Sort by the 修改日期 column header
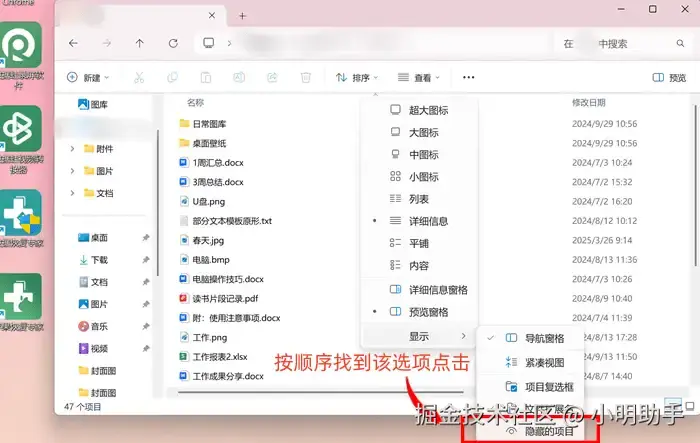Screen dimensions: 700x443 click(589, 103)
